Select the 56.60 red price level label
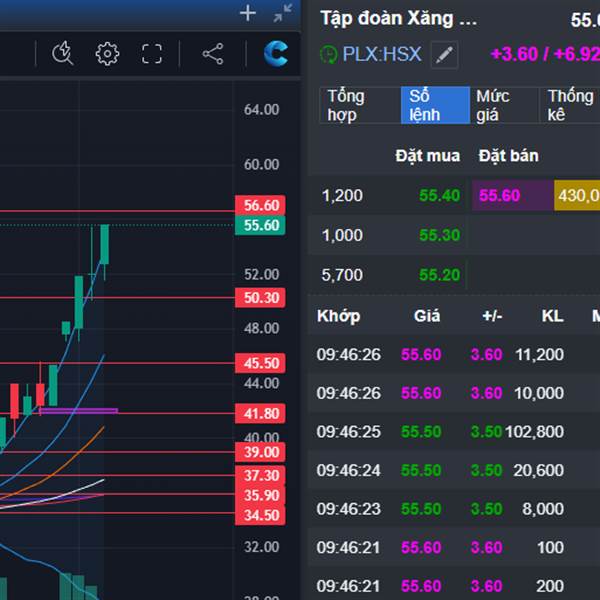The width and height of the screenshot is (600, 600). click(x=261, y=205)
